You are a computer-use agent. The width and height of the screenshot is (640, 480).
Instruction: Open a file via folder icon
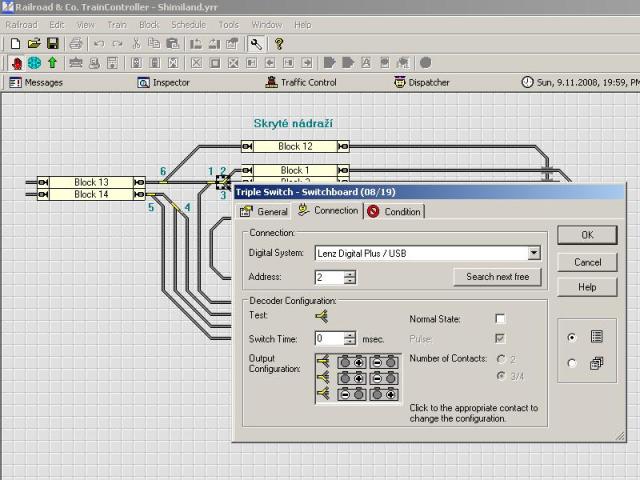(x=34, y=44)
